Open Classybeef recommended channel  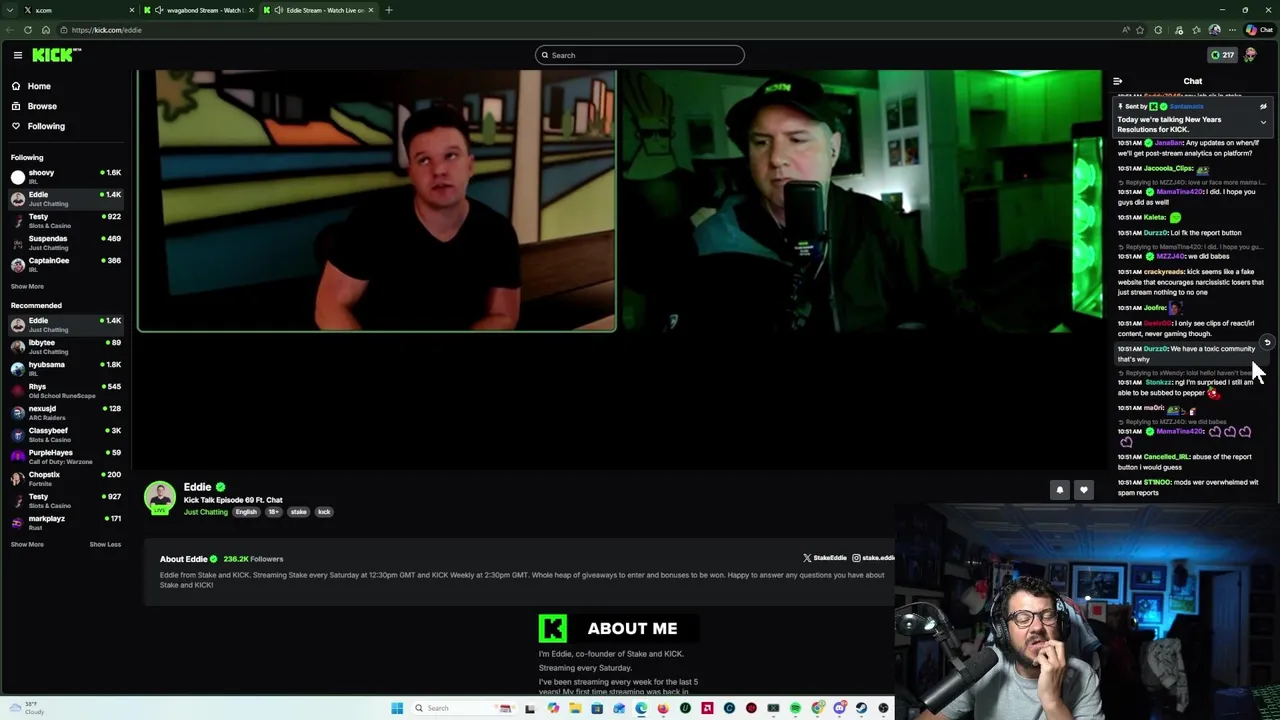[x=65, y=434]
